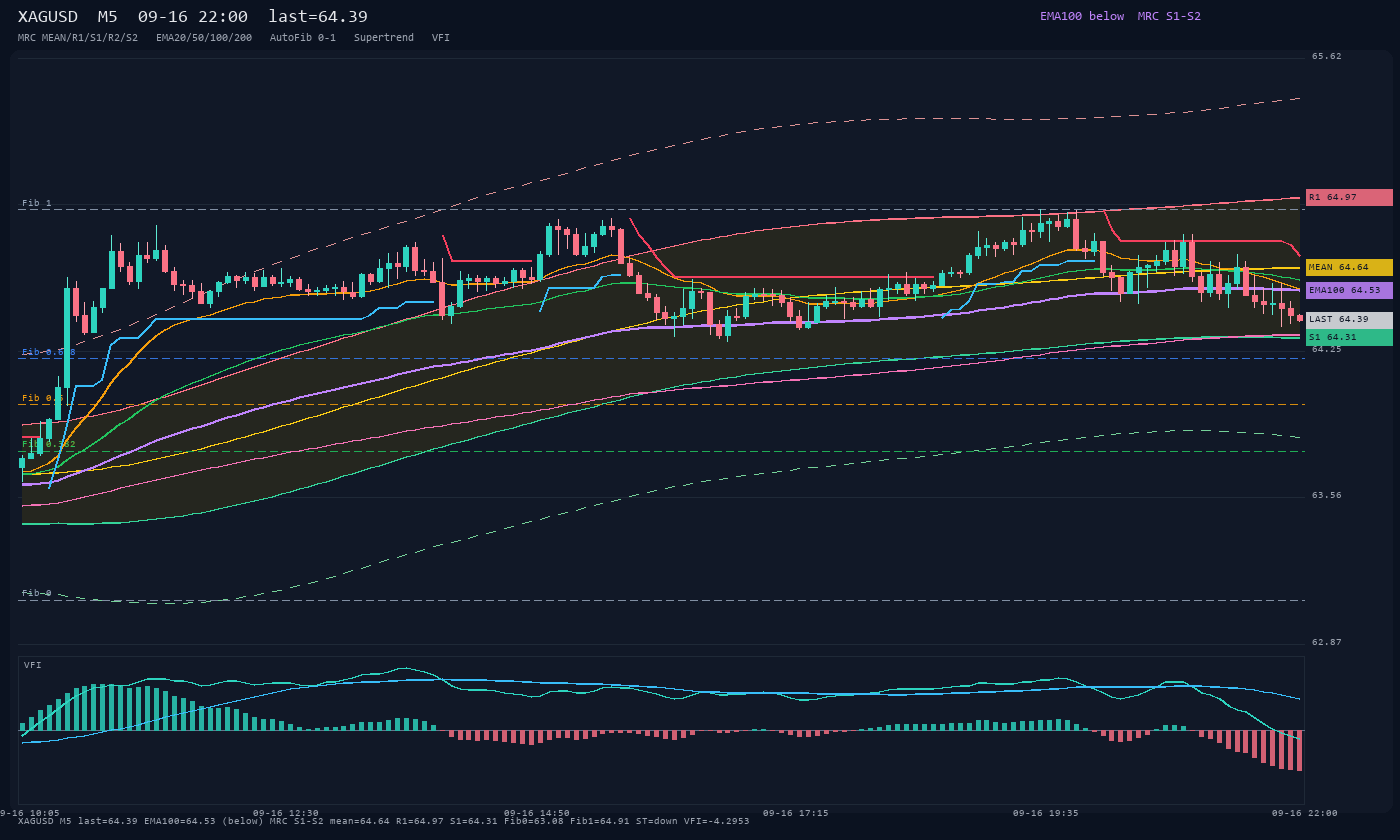Click the '09-16 17:15' time axis label
This screenshot has height=840, width=1400.
[x=795, y=813]
